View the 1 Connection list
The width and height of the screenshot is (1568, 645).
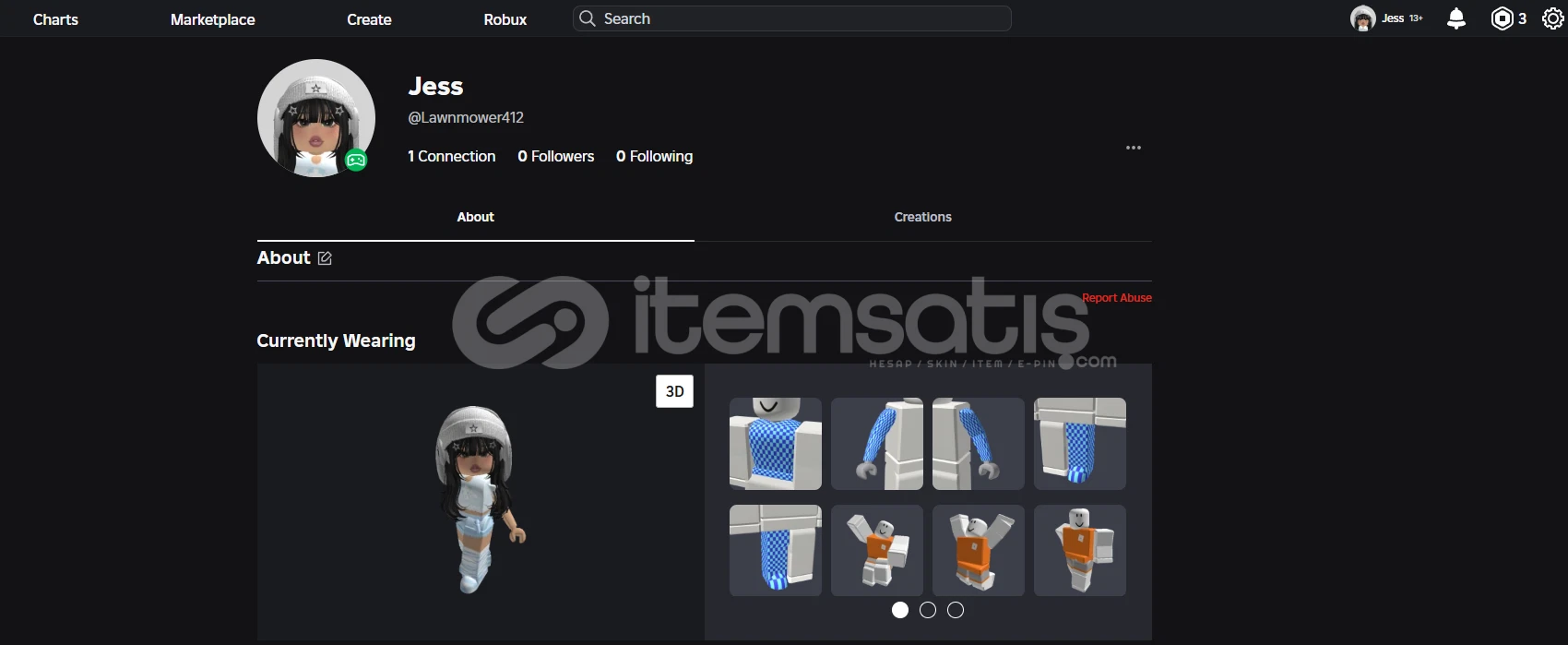[x=452, y=157]
